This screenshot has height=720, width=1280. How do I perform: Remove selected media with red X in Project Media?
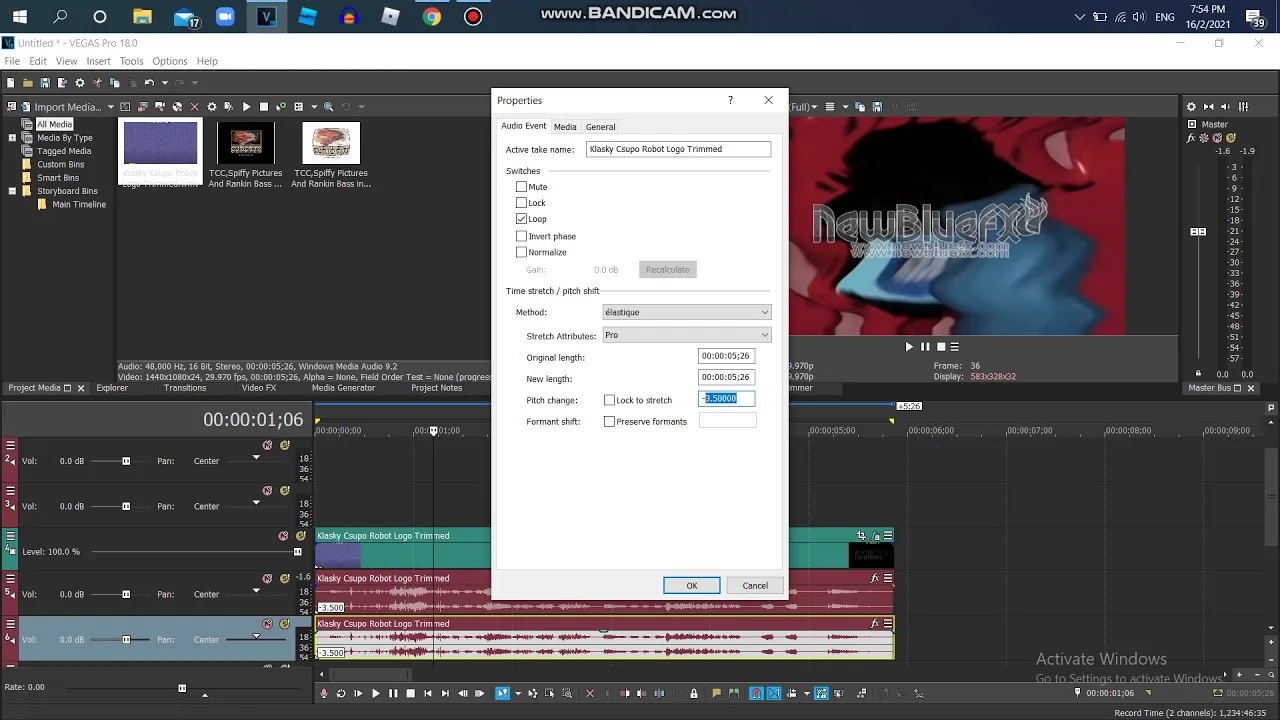[x=194, y=107]
